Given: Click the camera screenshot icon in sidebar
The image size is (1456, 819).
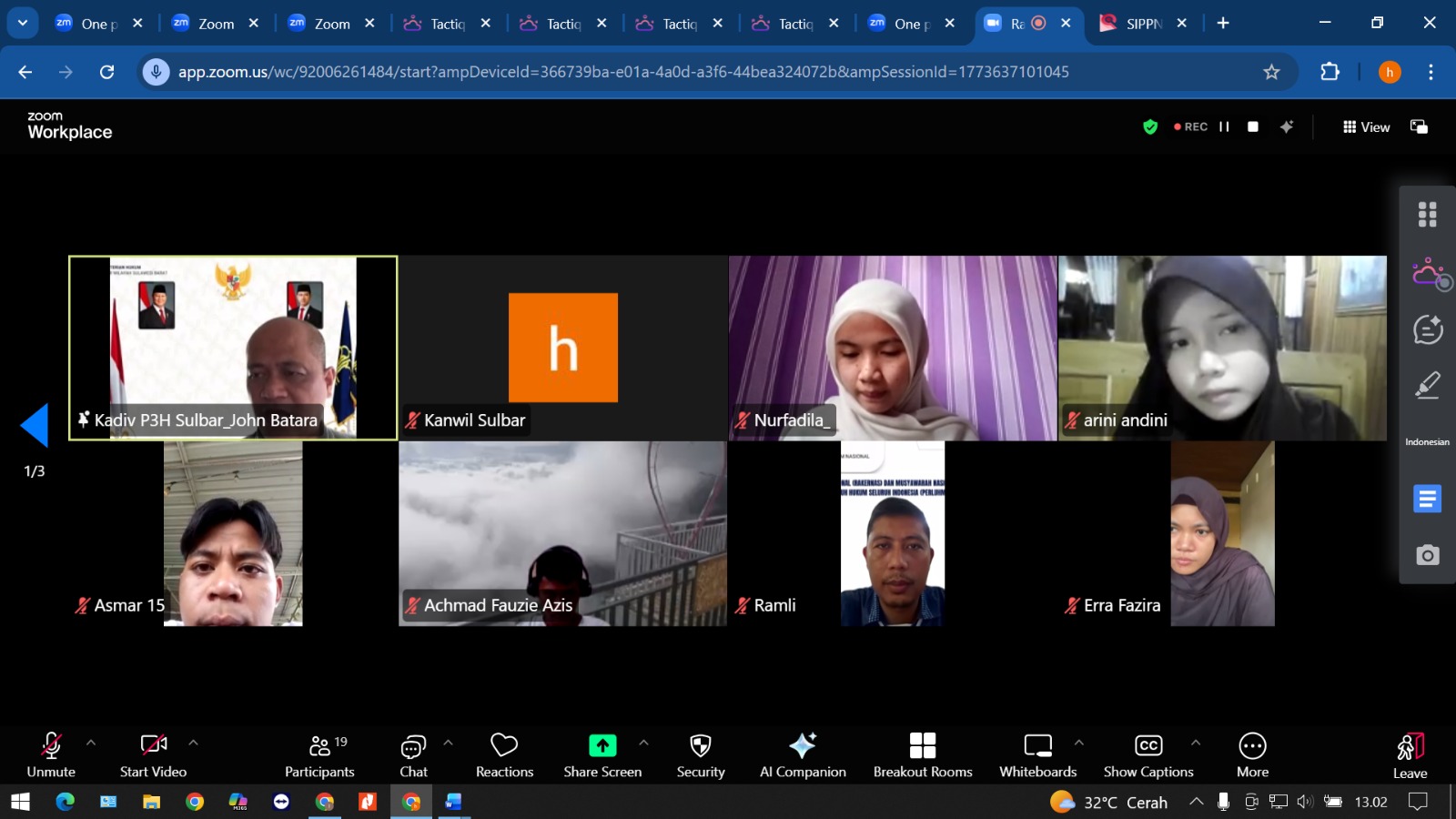Looking at the screenshot, I should coord(1427,555).
